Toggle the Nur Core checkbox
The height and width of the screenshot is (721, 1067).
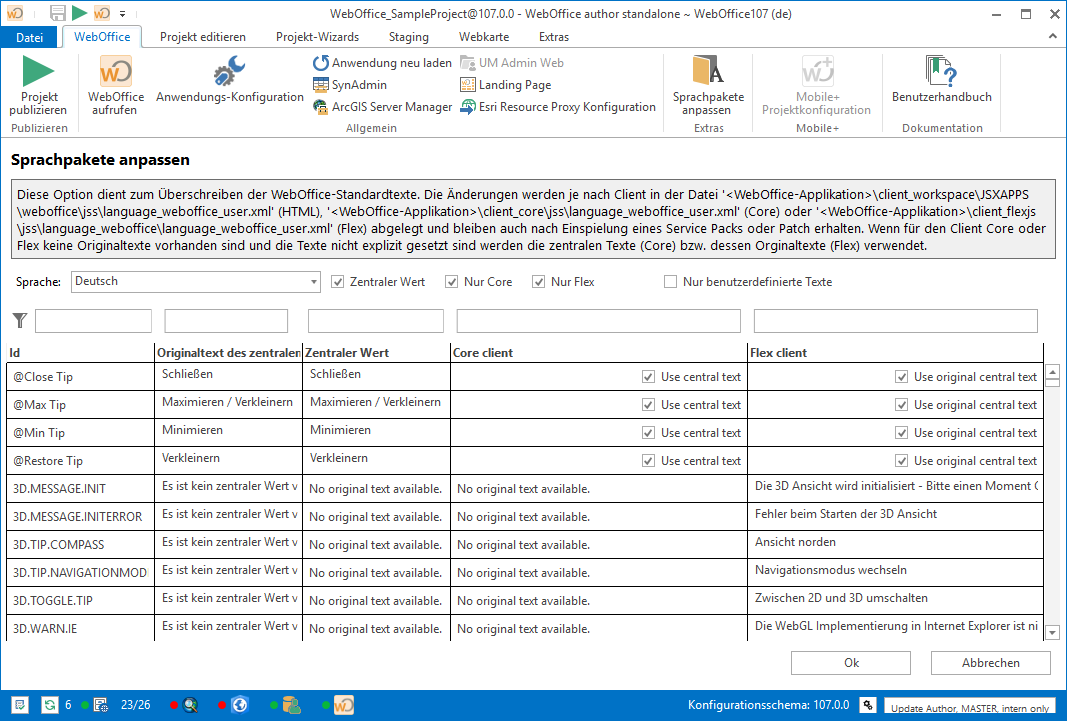(452, 282)
